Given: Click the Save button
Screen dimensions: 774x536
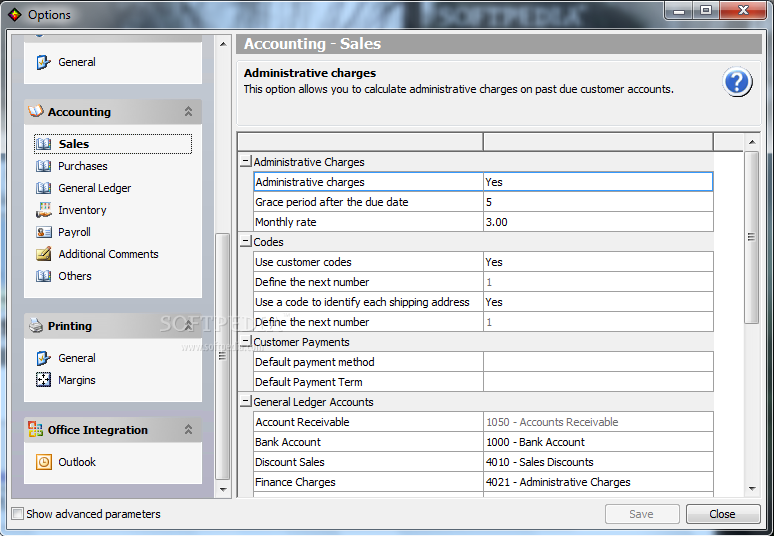Looking at the screenshot, I should pyautogui.click(x=642, y=514).
